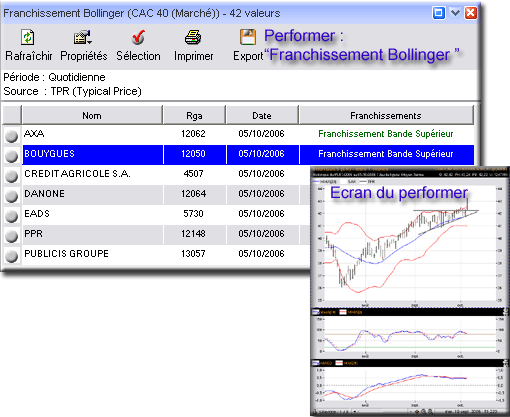The image size is (510, 417).
Task: Sort by the Franchissements column header
Action: click(386, 115)
